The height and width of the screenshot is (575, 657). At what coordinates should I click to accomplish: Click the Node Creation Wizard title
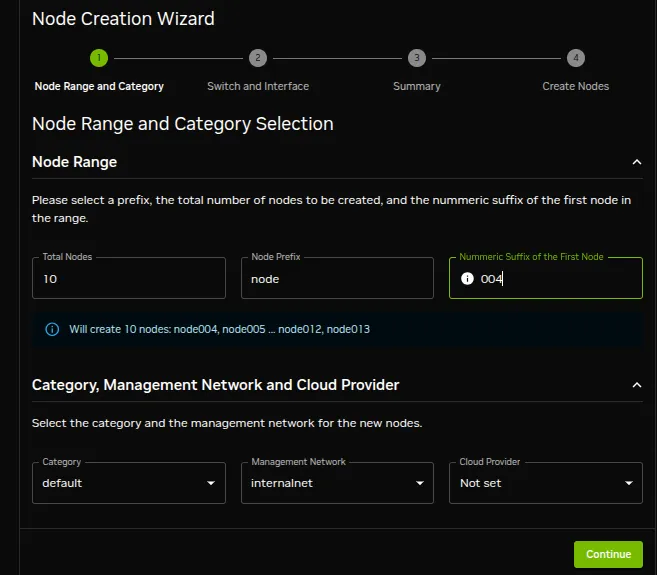click(x=123, y=19)
